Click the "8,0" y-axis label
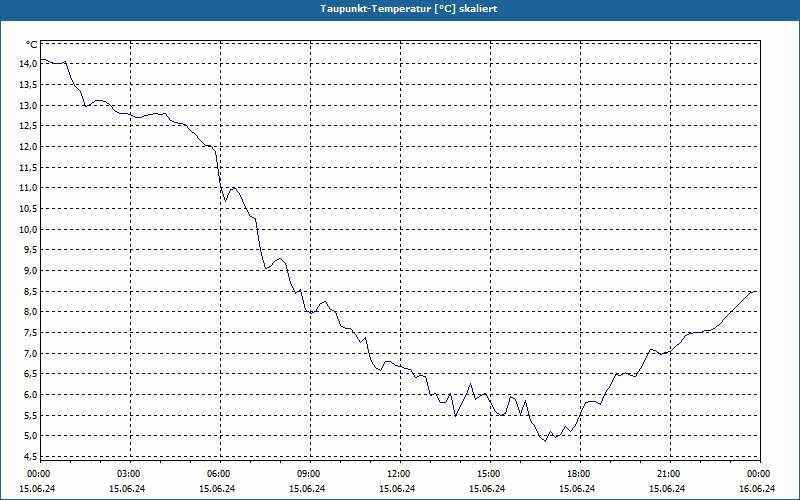Viewport: 800px width, 500px height. click(x=30, y=312)
